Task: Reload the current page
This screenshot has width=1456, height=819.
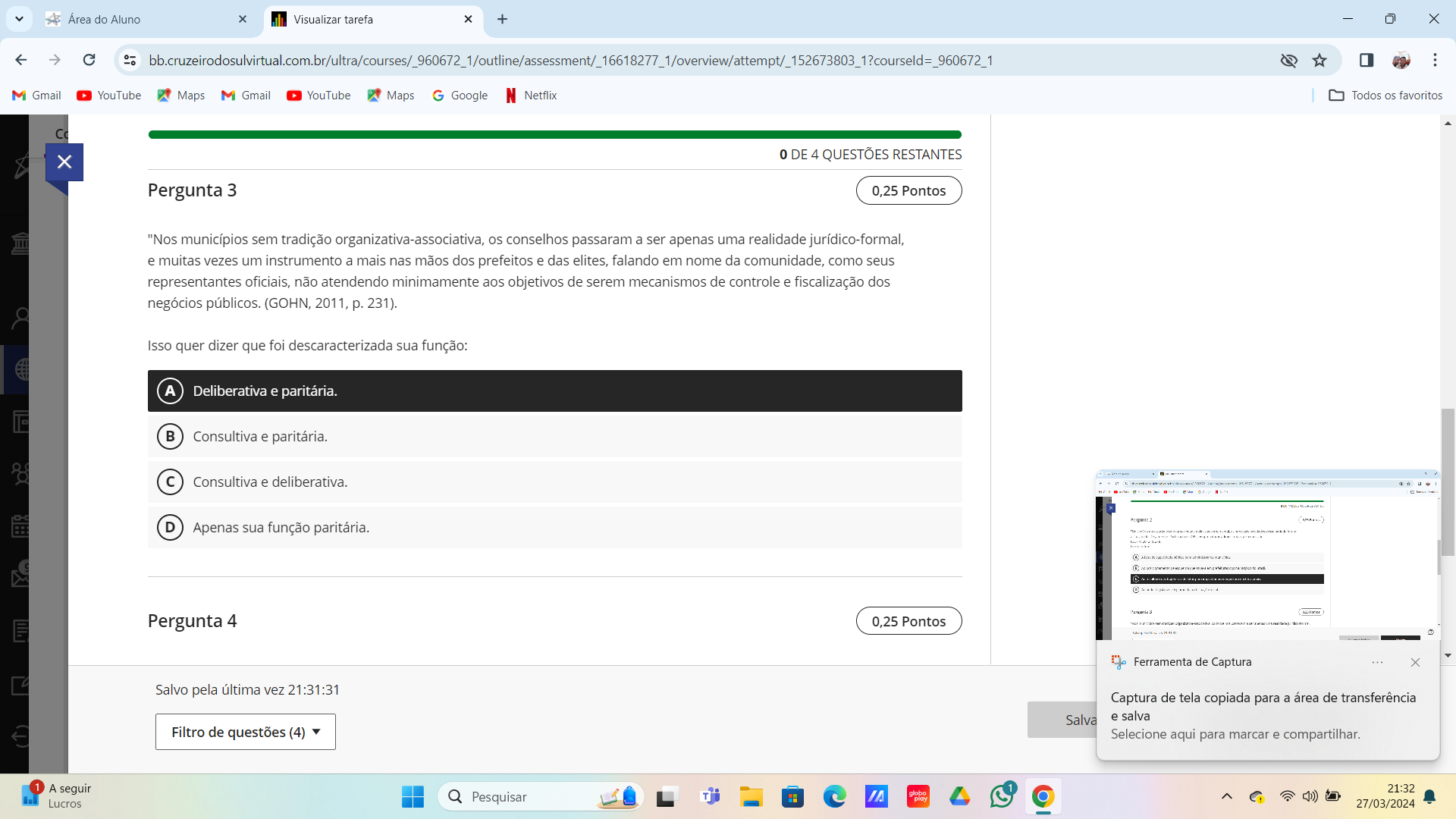Action: (x=89, y=60)
